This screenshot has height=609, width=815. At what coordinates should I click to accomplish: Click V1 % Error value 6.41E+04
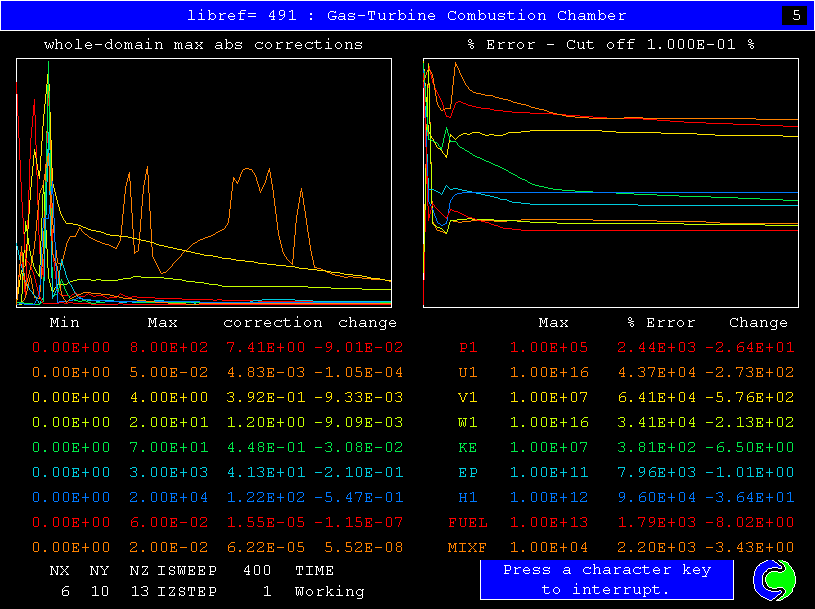656,398
